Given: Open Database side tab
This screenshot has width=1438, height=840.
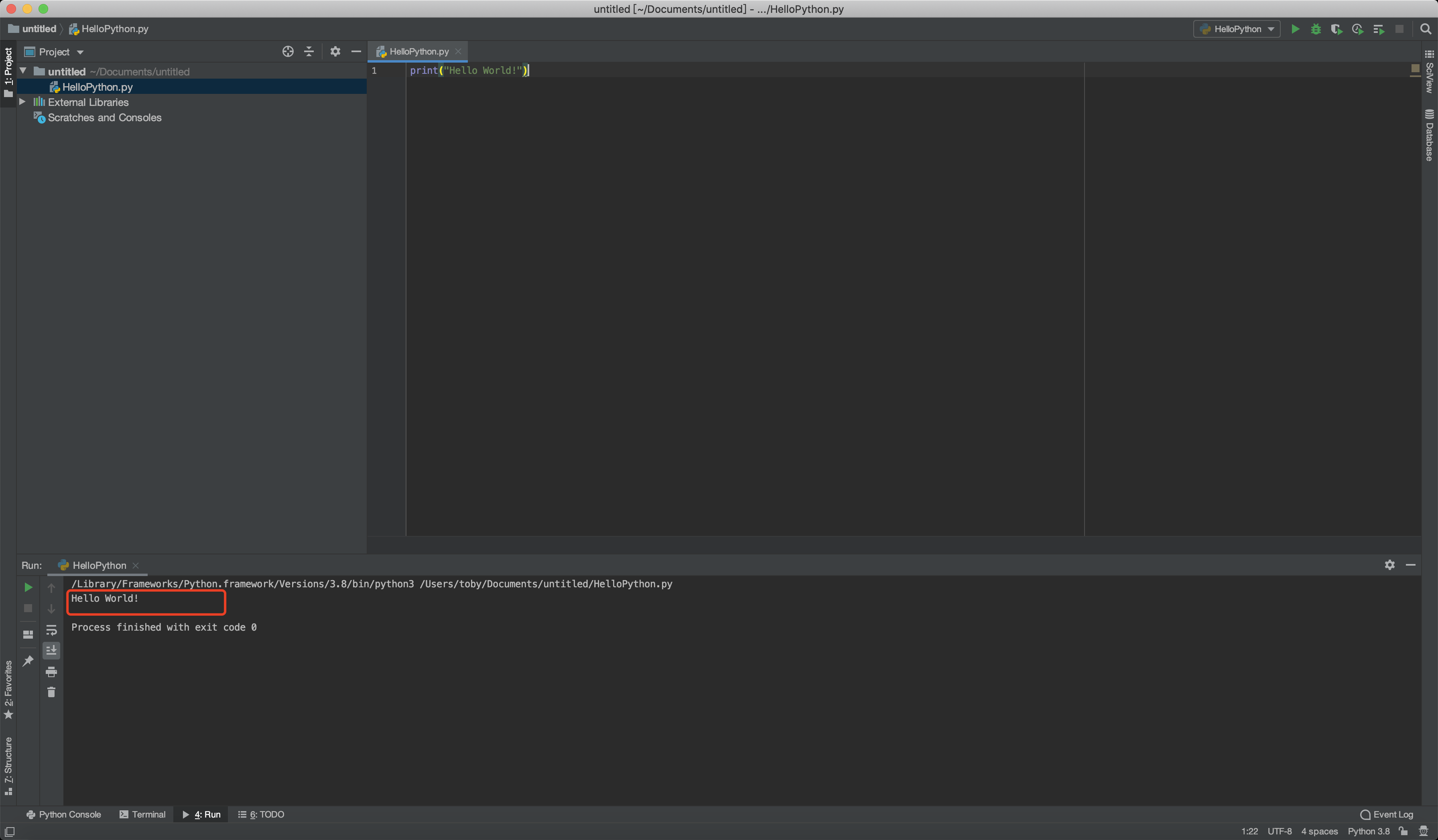Looking at the screenshot, I should (x=1430, y=135).
